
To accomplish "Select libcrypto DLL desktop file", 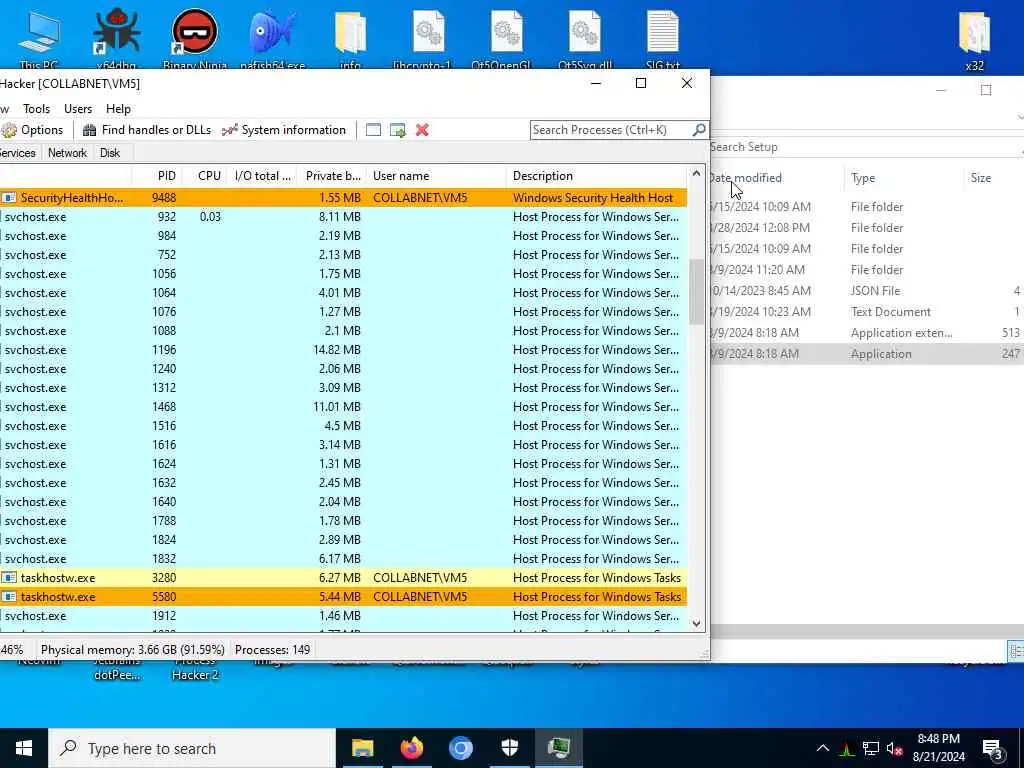I will click(428, 39).
